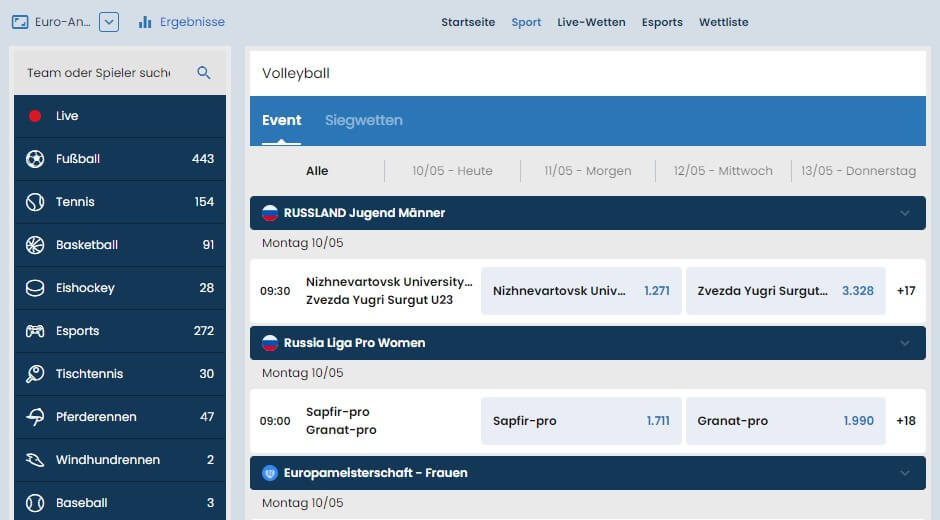The image size is (940, 520).
Task: Click the Tischtennis paddle icon
Action: click(x=35, y=374)
